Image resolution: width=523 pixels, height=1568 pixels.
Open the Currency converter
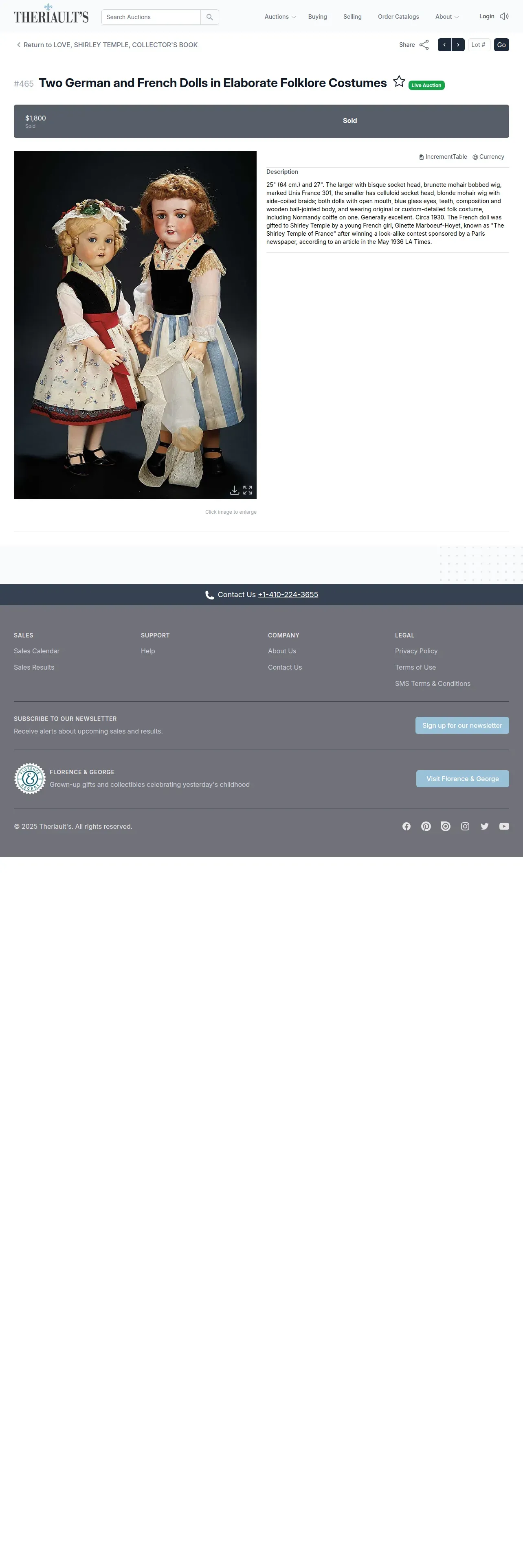point(488,157)
